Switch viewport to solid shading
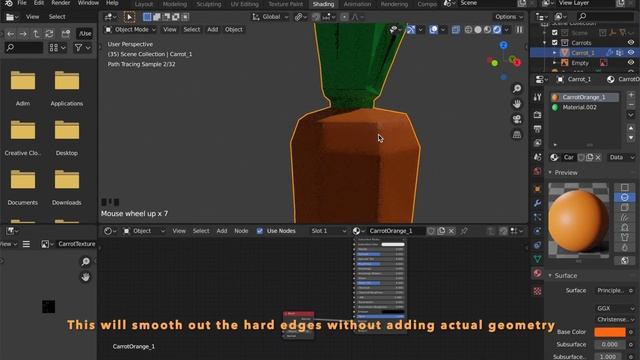 click(478, 29)
